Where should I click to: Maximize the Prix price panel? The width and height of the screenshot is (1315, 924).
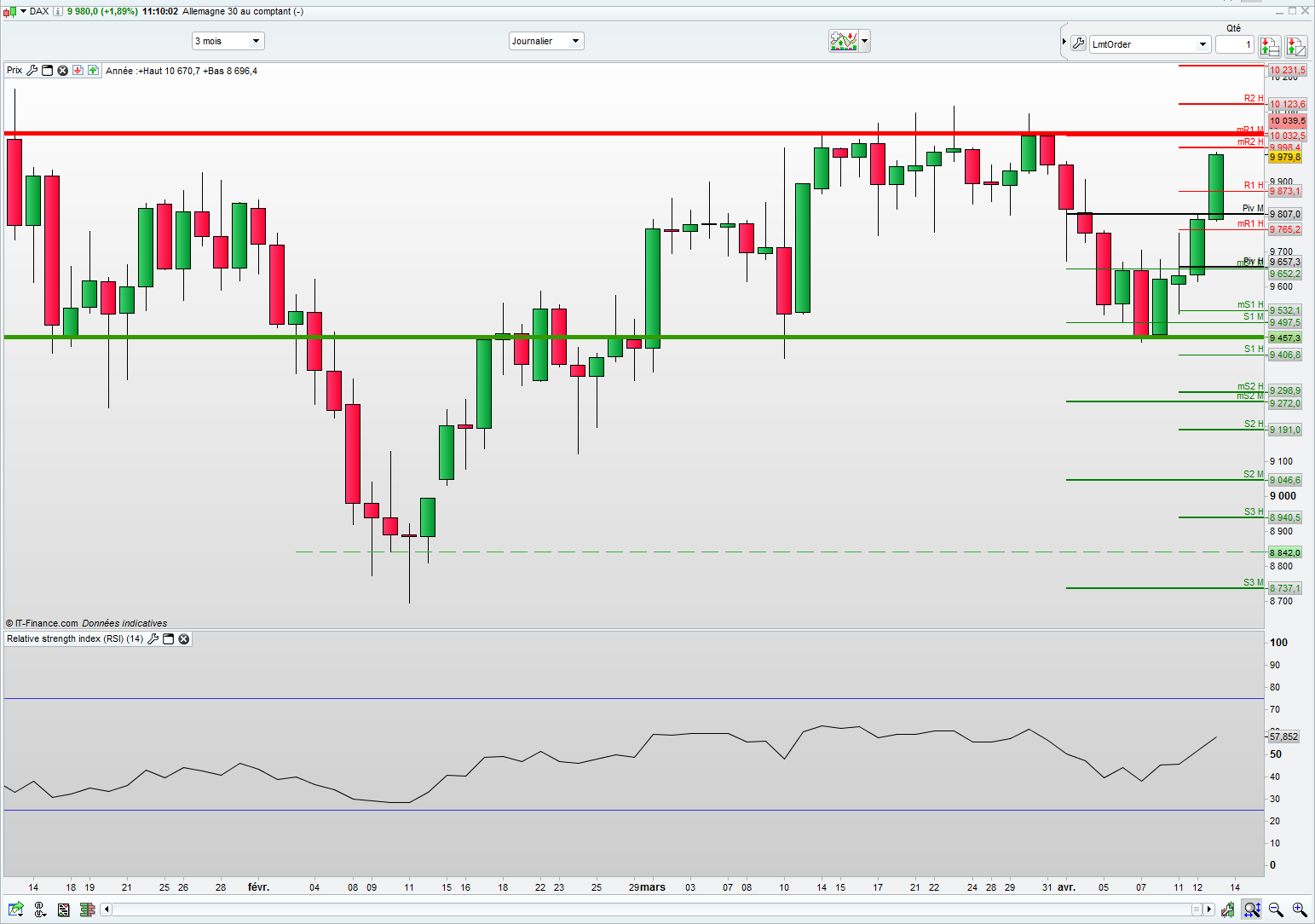(x=48, y=71)
